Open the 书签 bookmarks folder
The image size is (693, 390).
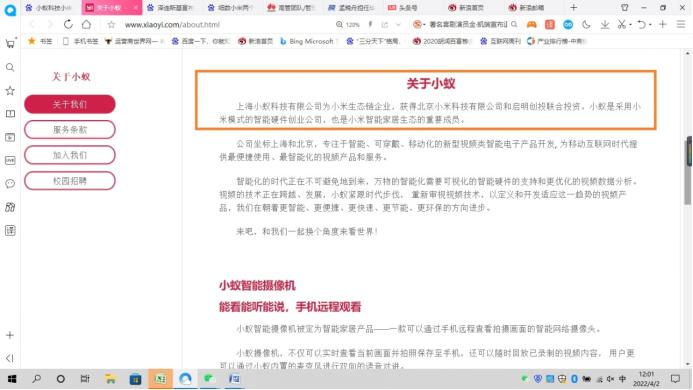click(40, 41)
